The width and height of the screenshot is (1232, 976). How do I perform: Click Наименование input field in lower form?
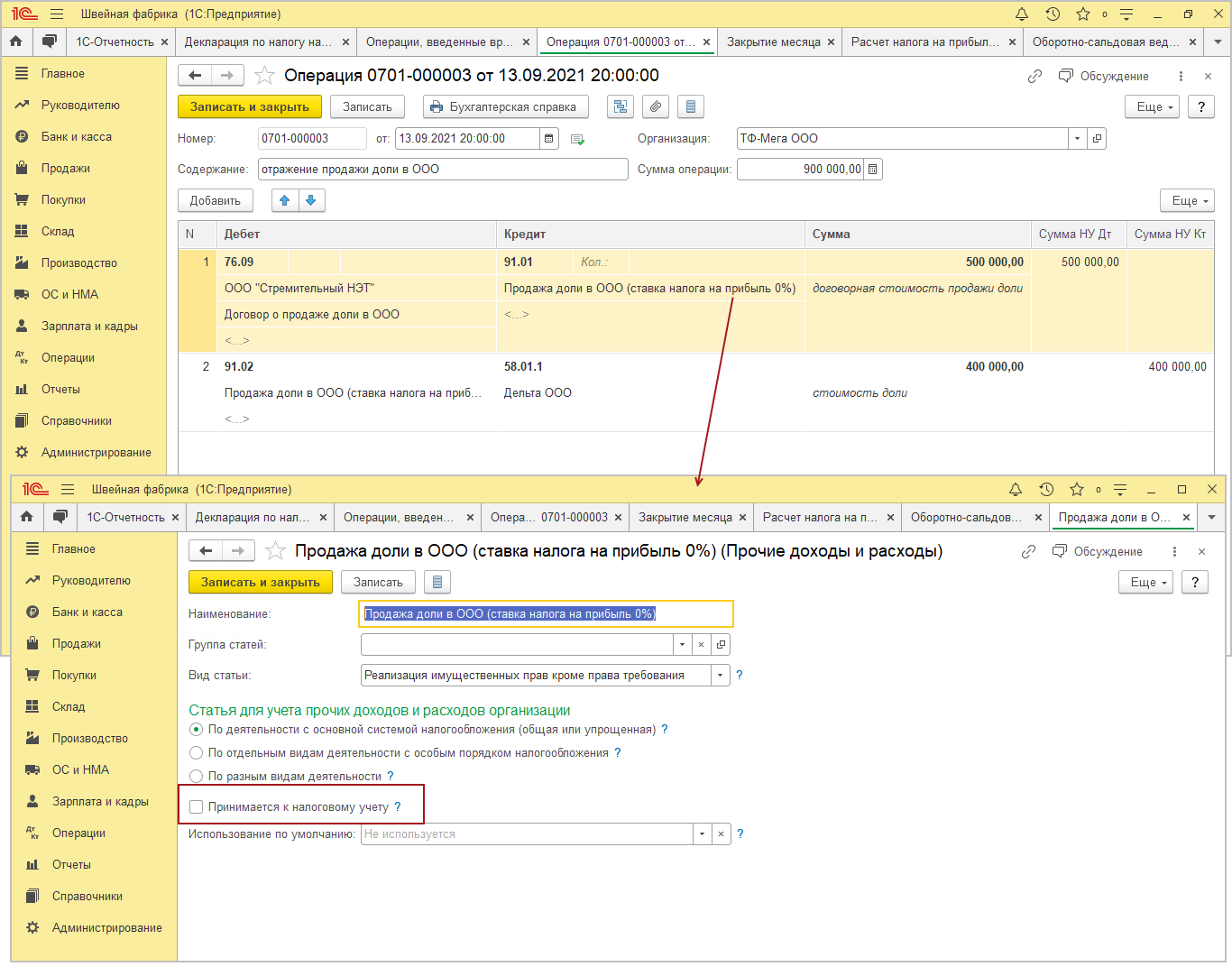click(546, 614)
